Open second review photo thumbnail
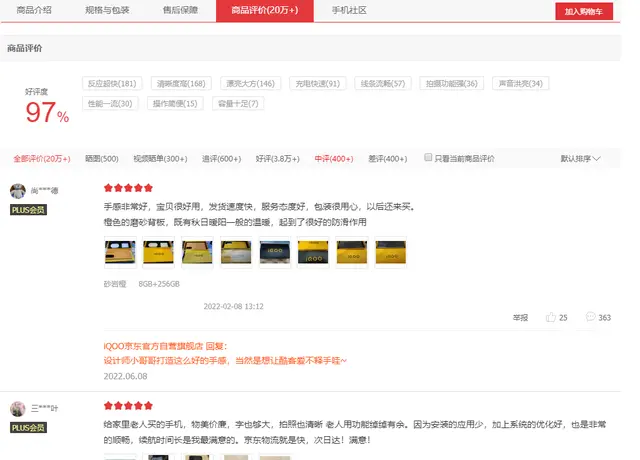This screenshot has height=460, width=640. [158, 252]
